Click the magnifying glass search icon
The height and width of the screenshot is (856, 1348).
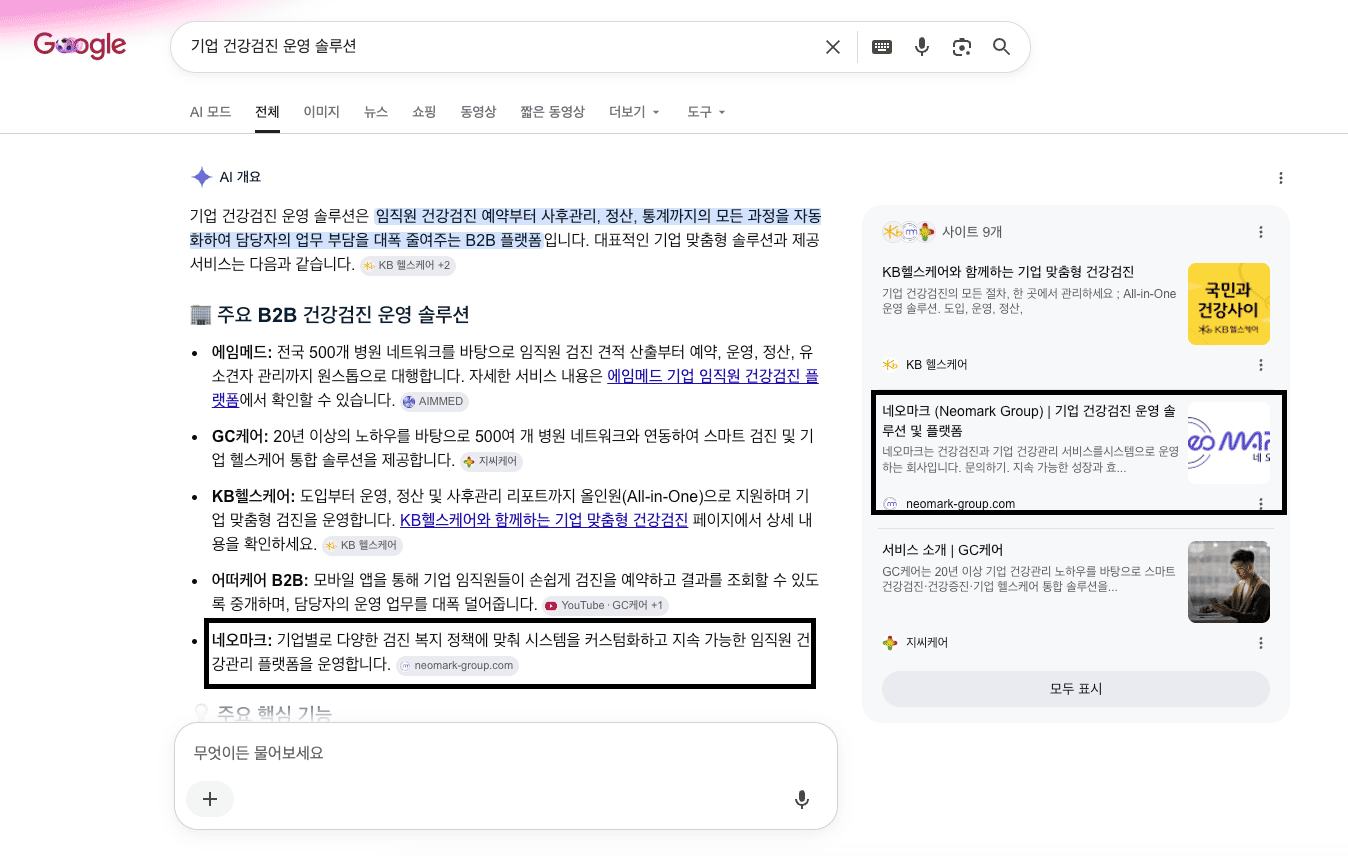[x=1001, y=47]
